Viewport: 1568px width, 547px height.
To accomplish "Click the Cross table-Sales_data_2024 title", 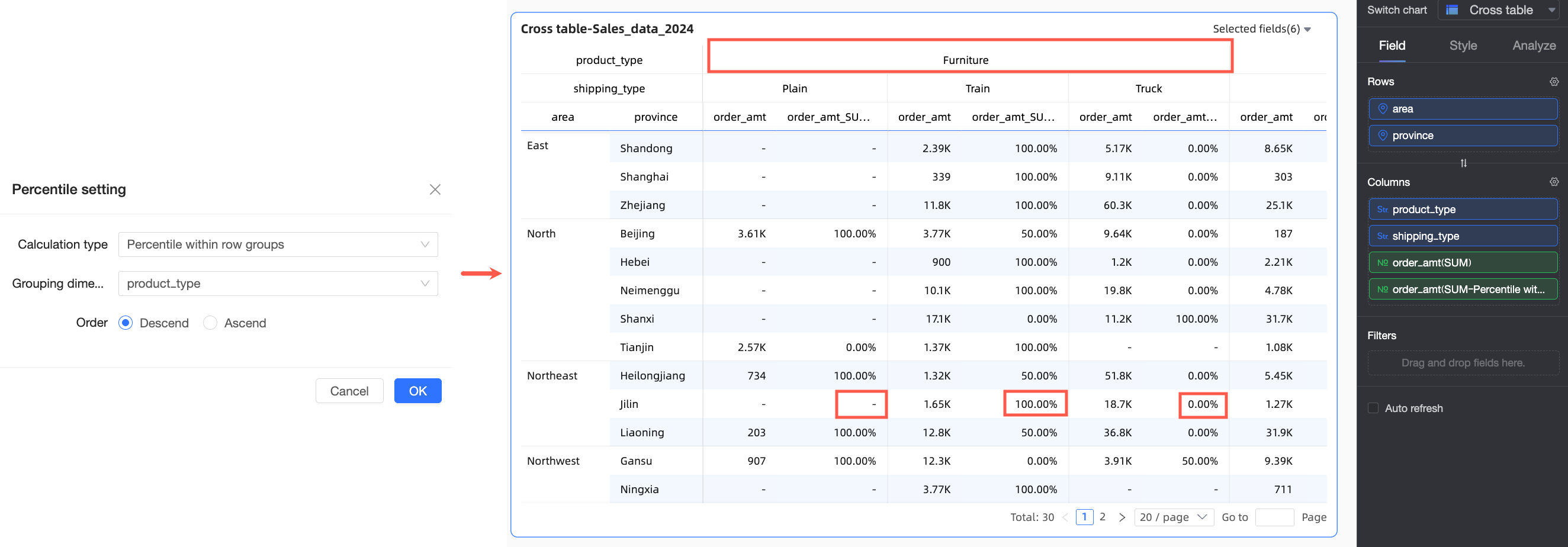I will pos(607,28).
